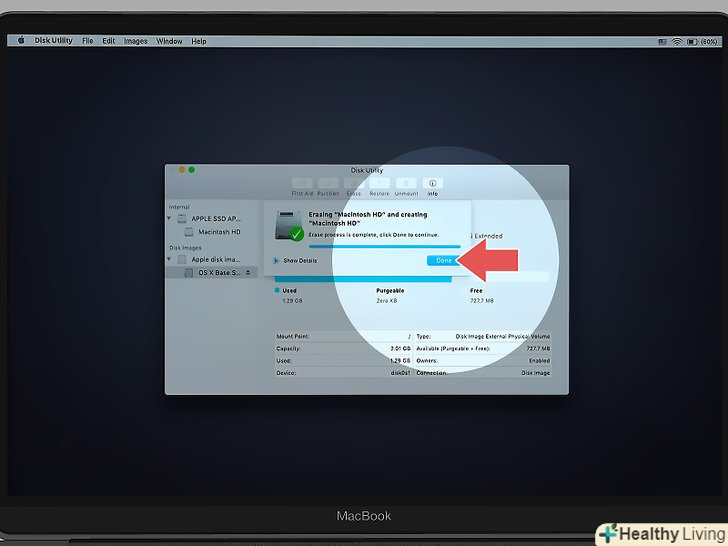Click the First Aid toolbar icon
The image size is (728, 546).
tap(302, 183)
